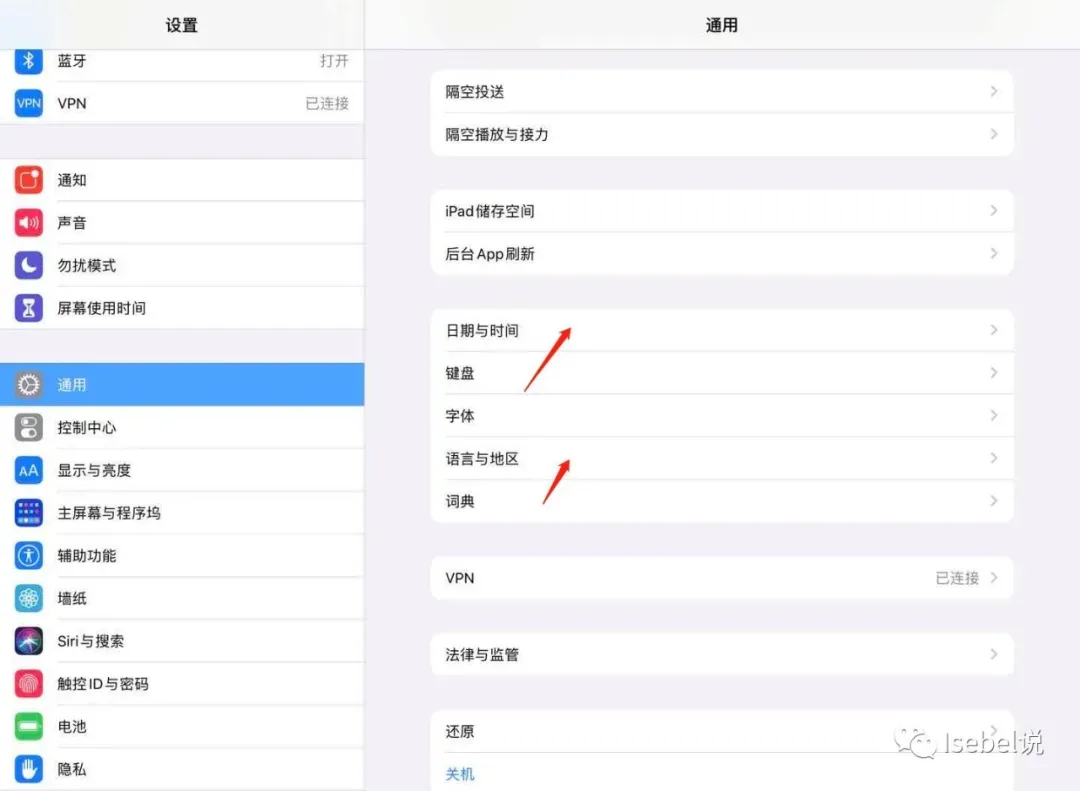Expand the Keyboard (键盘) row chevron

(x=993, y=373)
